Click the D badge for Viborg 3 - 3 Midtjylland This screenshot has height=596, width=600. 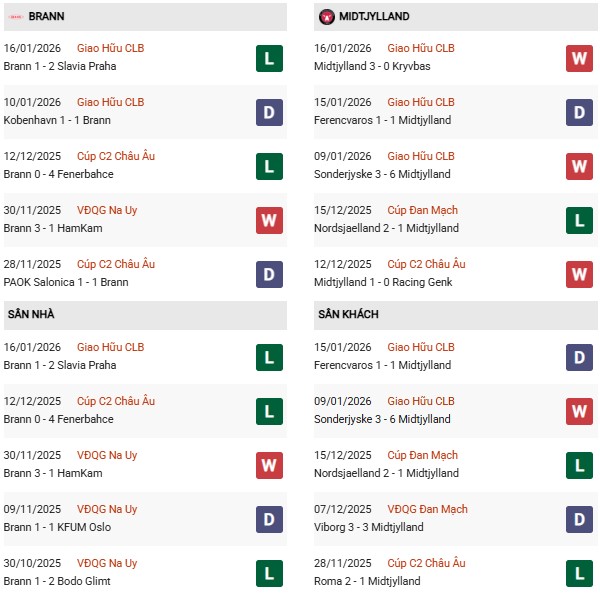pyautogui.click(x=580, y=519)
